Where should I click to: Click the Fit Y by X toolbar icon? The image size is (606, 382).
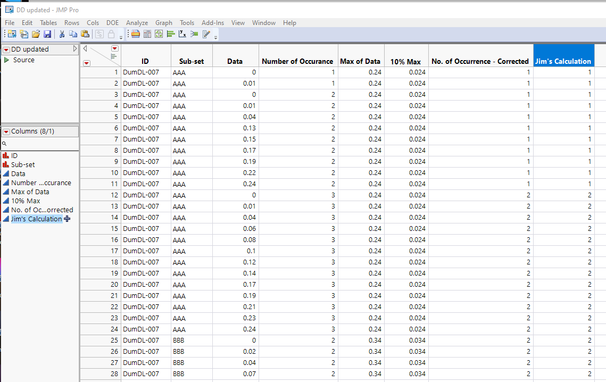coord(182,34)
